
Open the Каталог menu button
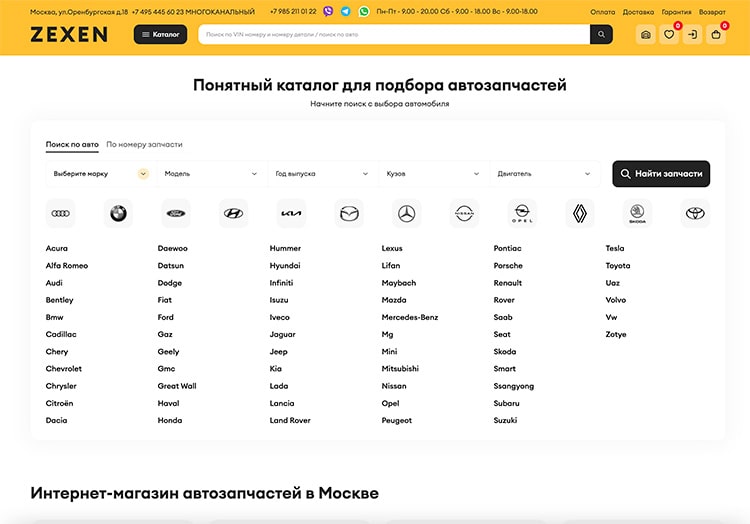(160, 34)
